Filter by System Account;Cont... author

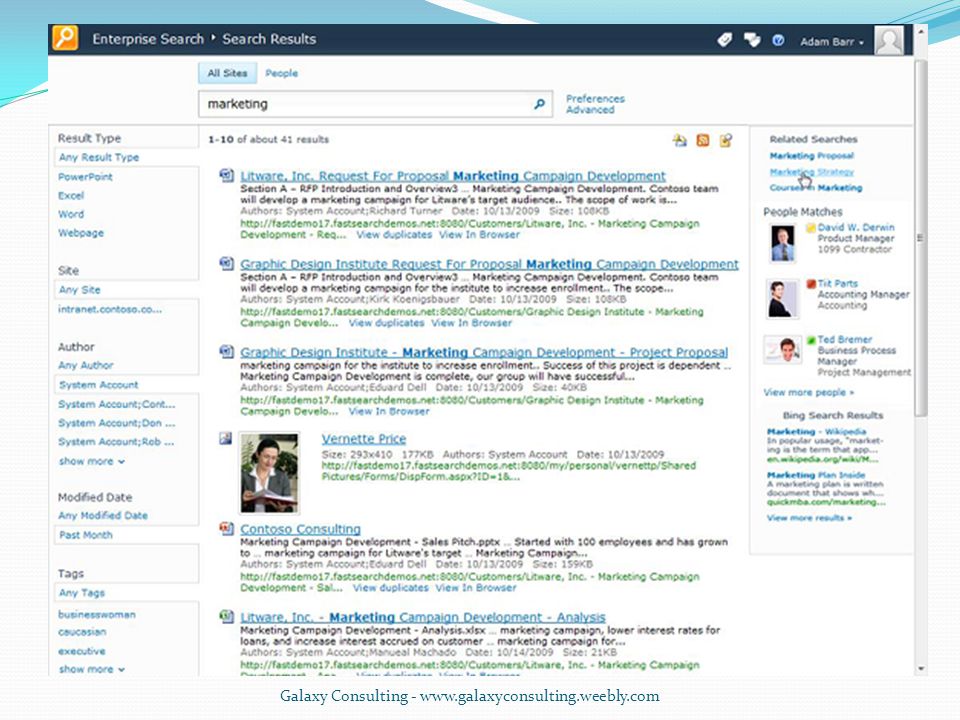tap(116, 405)
